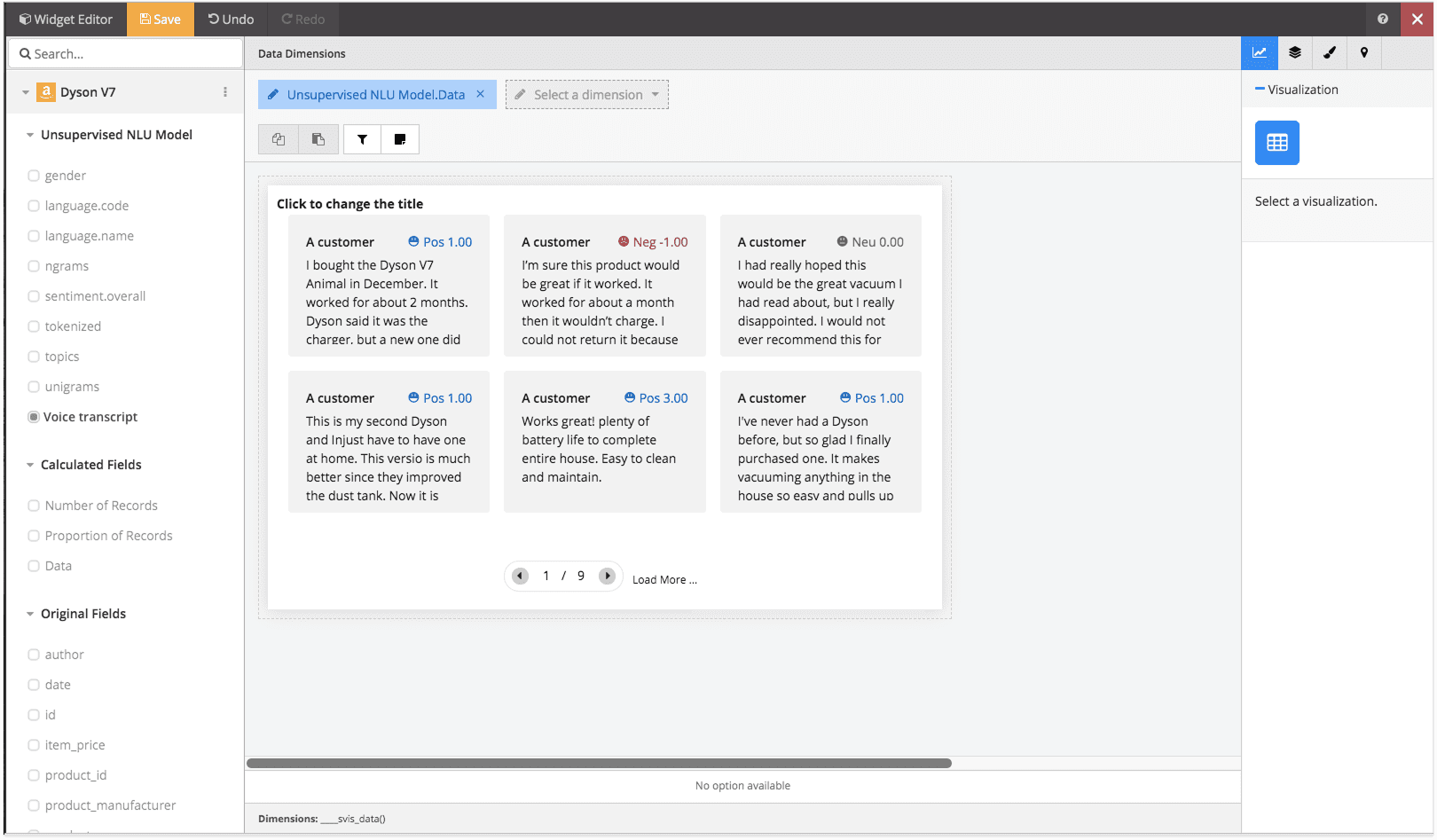This screenshot has width=1437, height=840.
Task: Collapse Original Fields section
Action: coord(30,614)
